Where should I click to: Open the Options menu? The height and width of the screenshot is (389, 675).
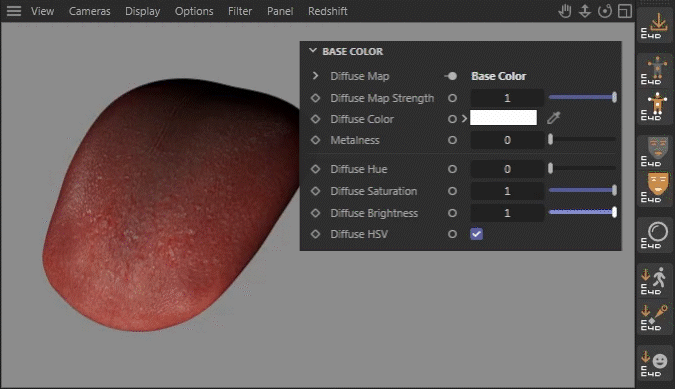(194, 11)
